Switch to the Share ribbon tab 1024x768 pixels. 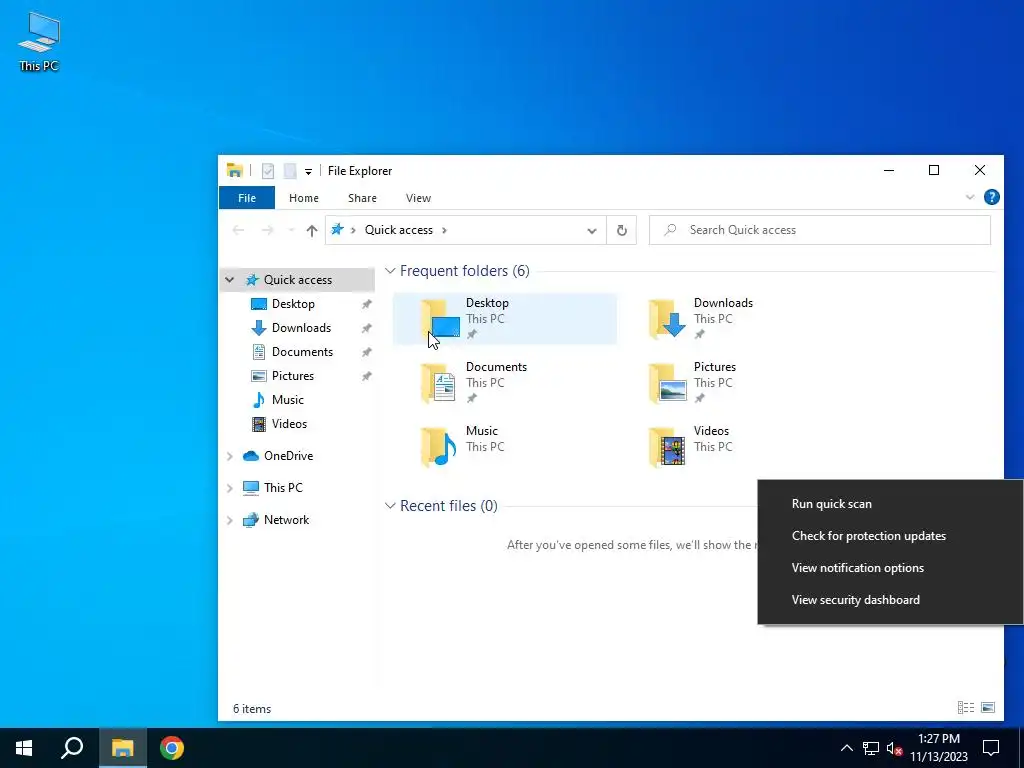(x=362, y=198)
